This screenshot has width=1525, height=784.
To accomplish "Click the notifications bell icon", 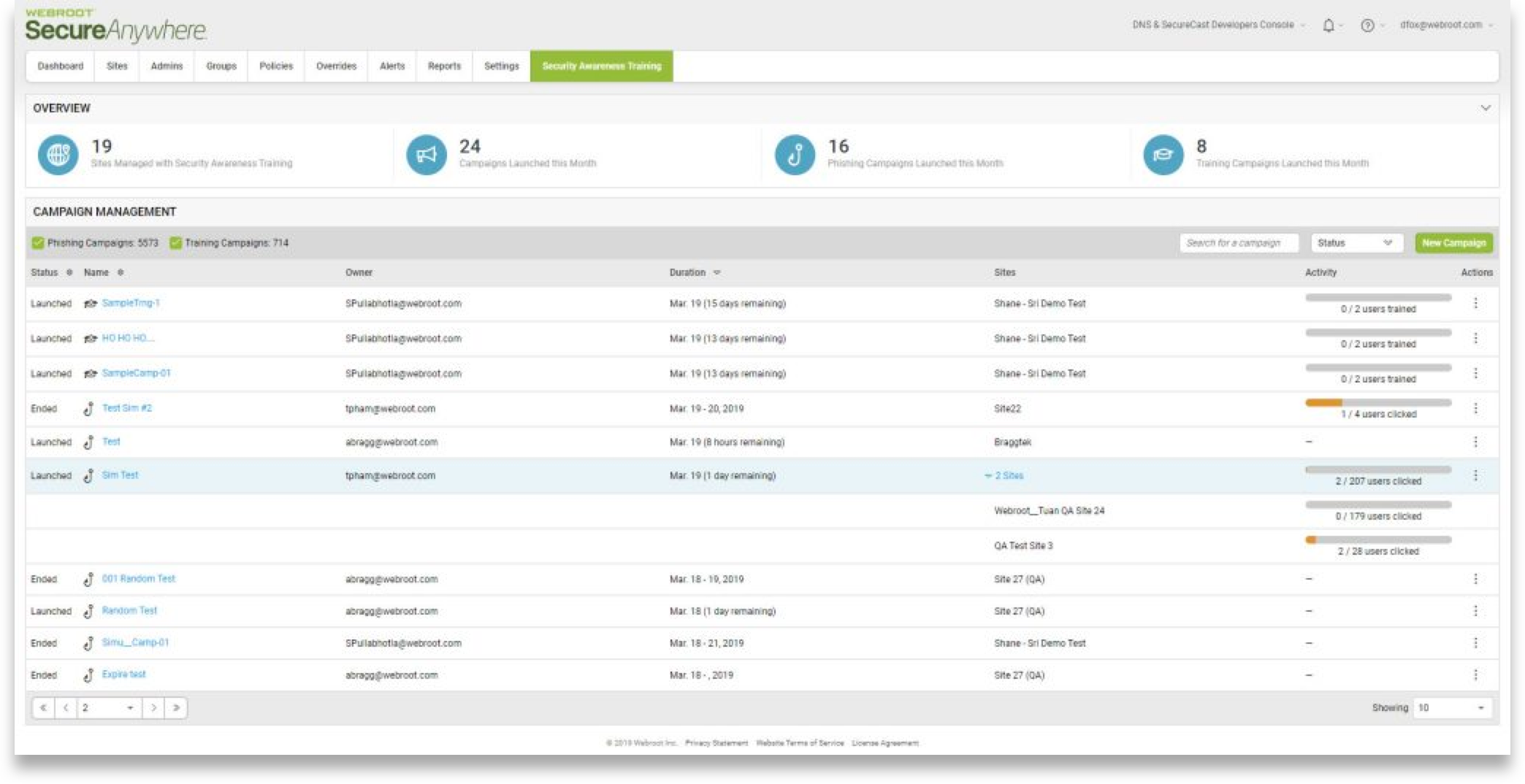I will click(x=1329, y=26).
